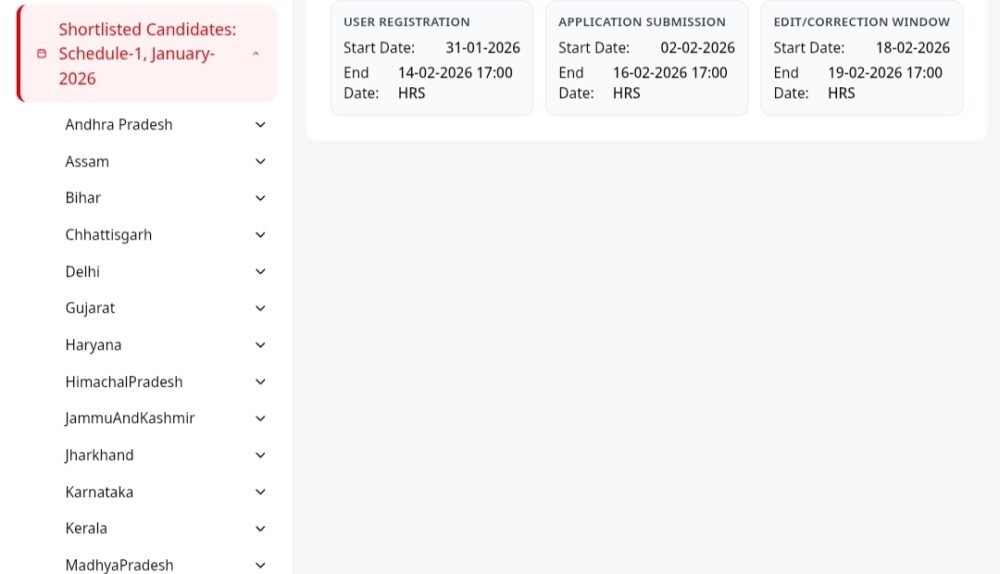Click end date 14-02-2026 17:00 HRS
Viewport: 1000px width, 574px height.
(455, 83)
